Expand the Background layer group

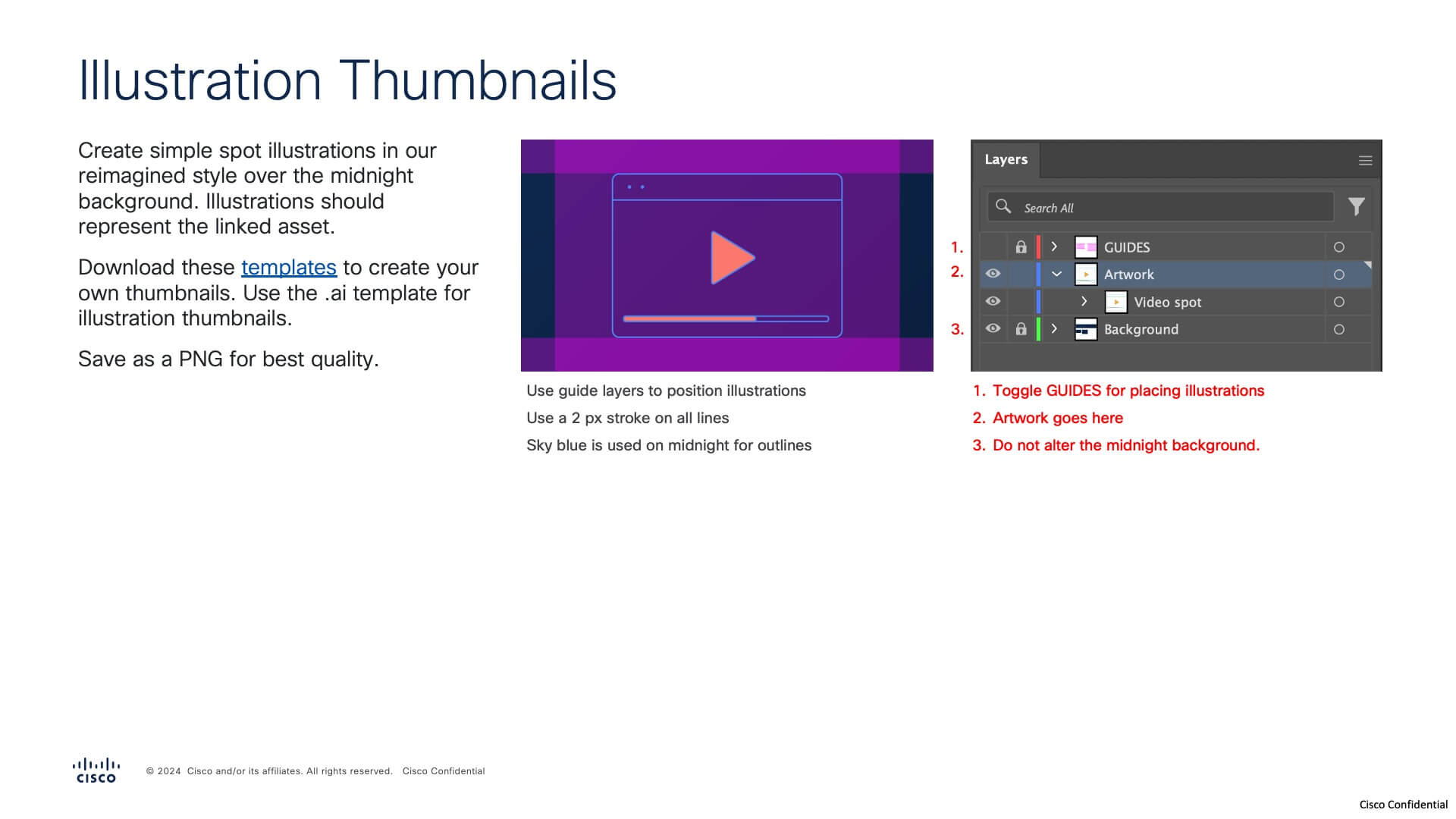(1056, 329)
